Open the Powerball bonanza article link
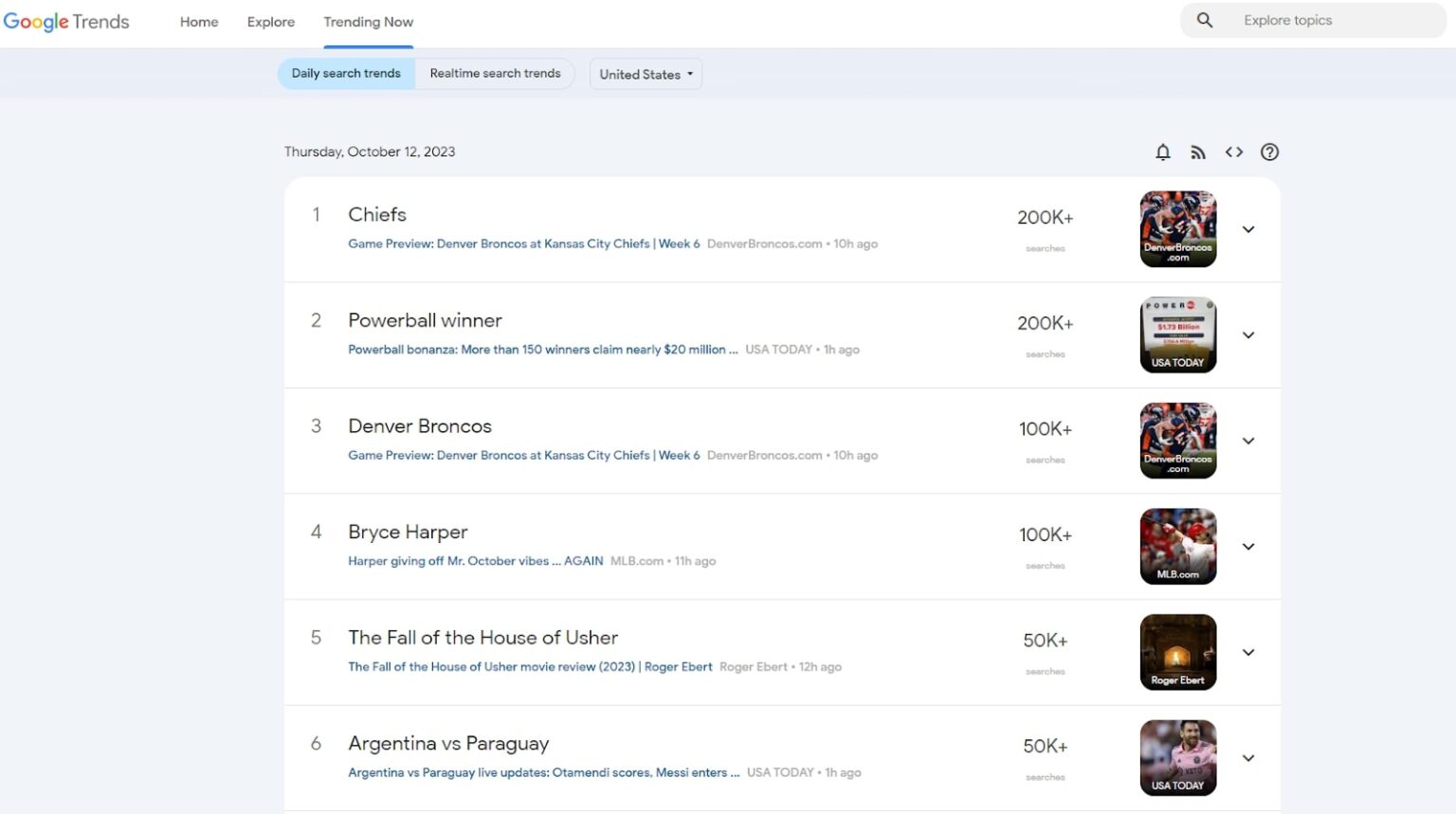This screenshot has height=814, width=1456. tap(542, 349)
